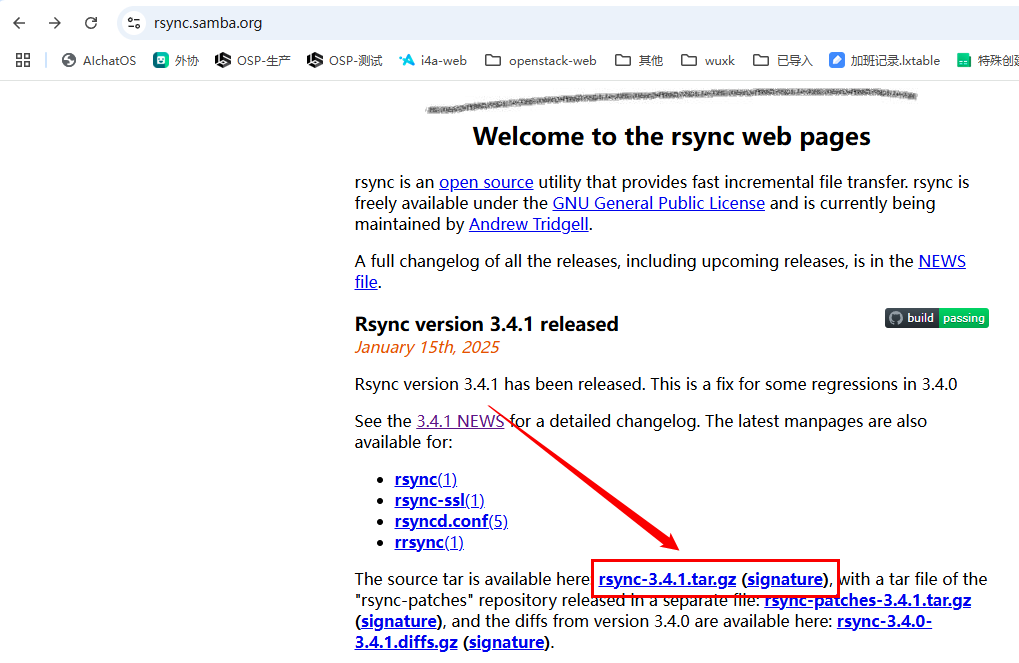Click the GitHub build passing badge
Viewport: 1019px width, 663px height.
tap(936, 318)
